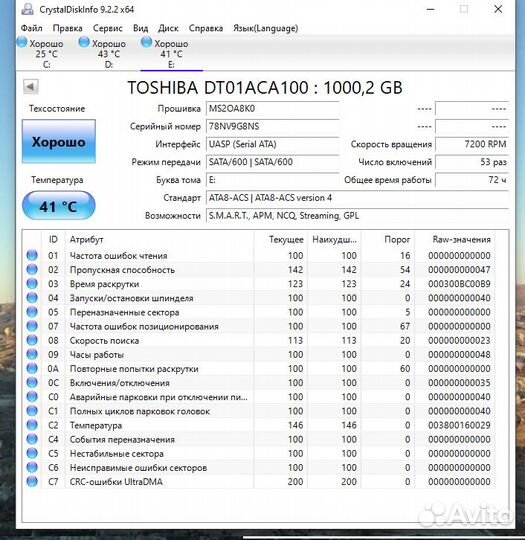
Task: Minimize the CrystalDiskInfo window
Action: point(431,9)
